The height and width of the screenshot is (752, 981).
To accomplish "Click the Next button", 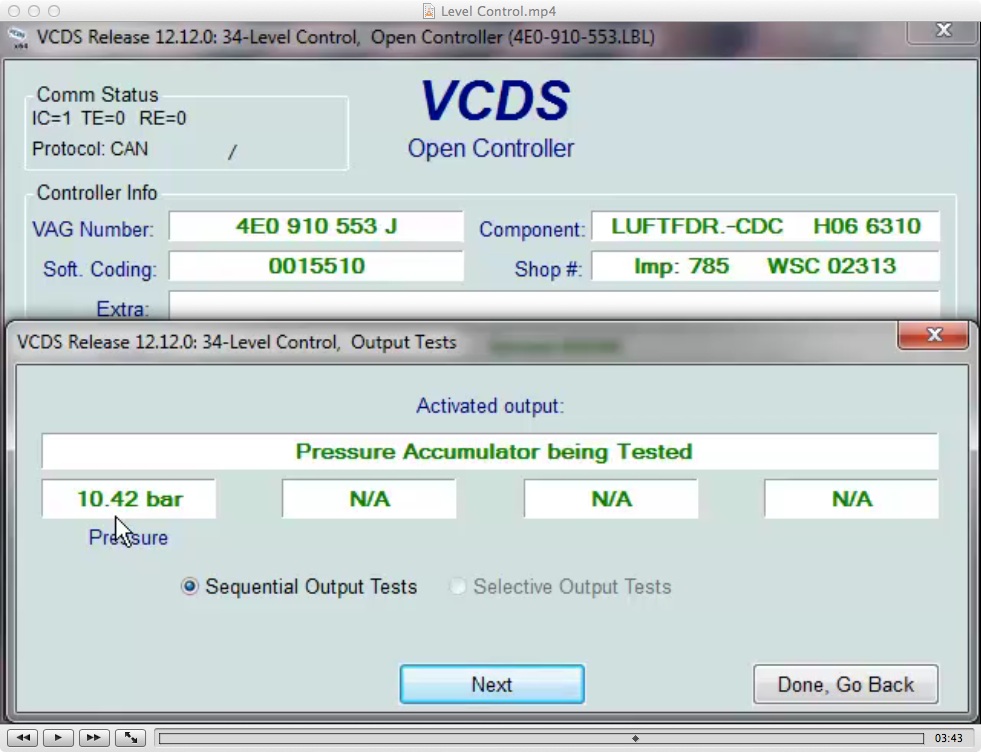I will (492, 684).
